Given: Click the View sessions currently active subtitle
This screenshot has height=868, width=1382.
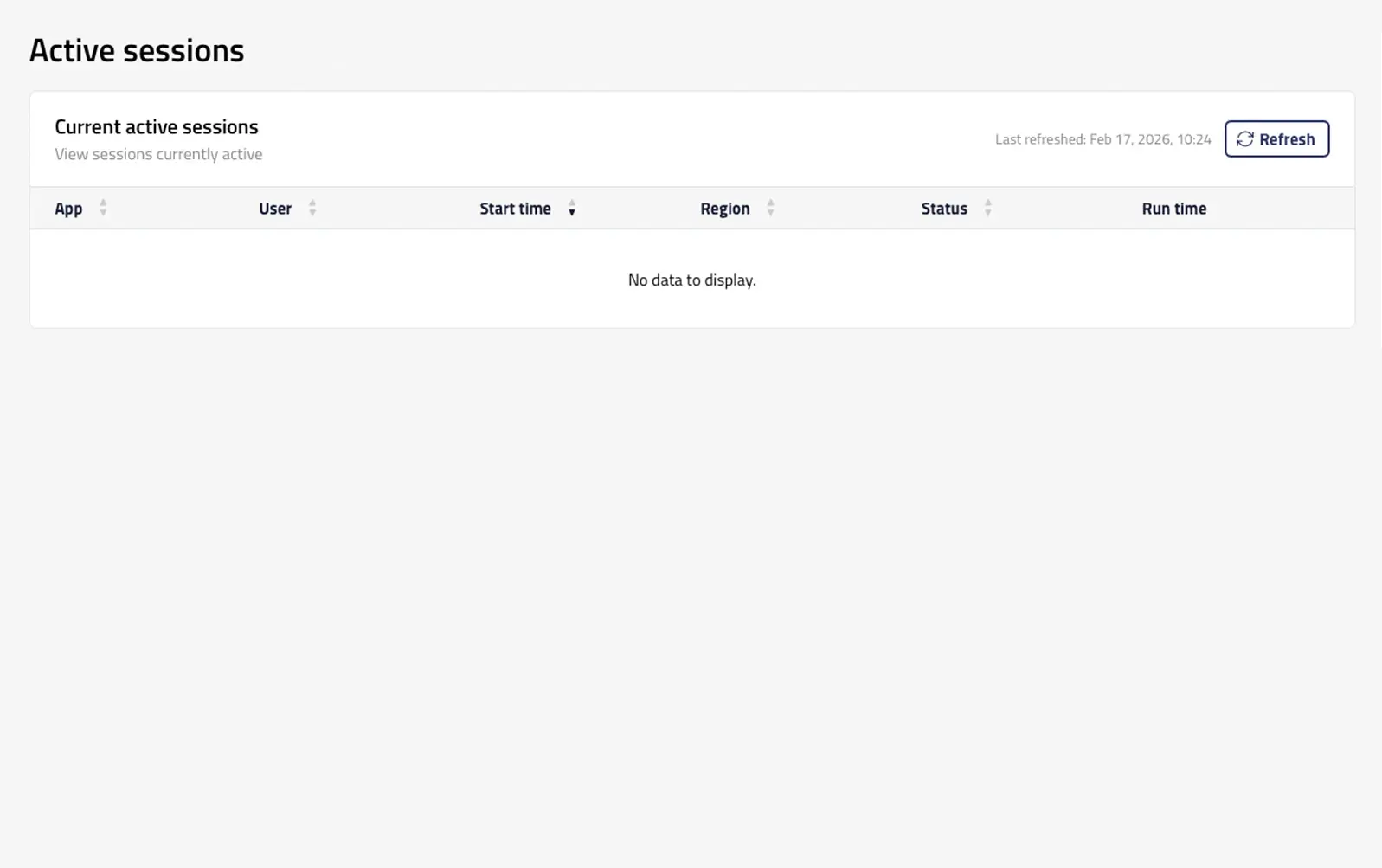Looking at the screenshot, I should (x=158, y=154).
